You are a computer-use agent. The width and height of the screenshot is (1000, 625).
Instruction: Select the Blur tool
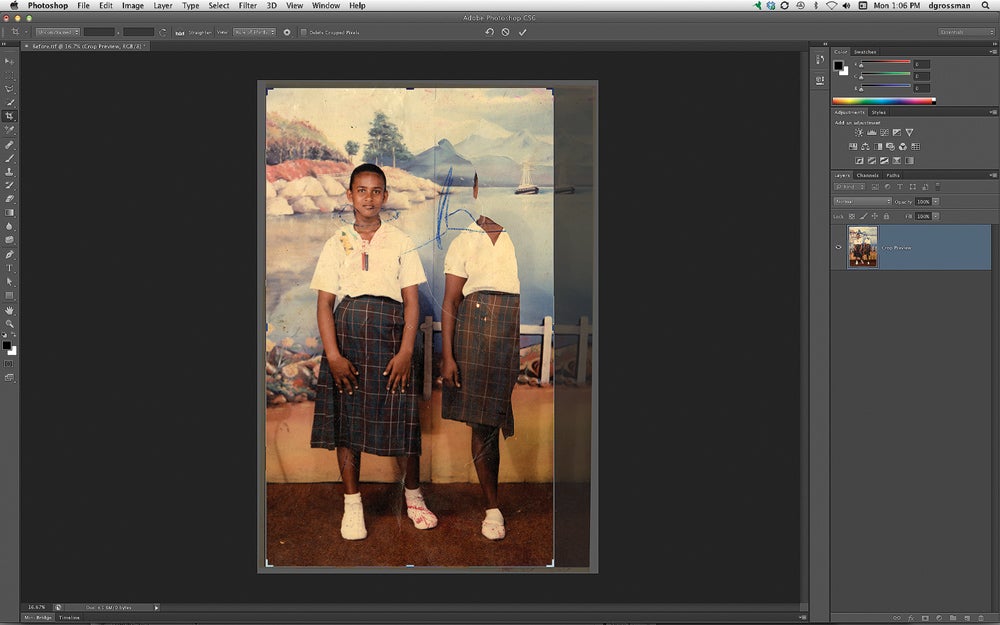coord(9,226)
